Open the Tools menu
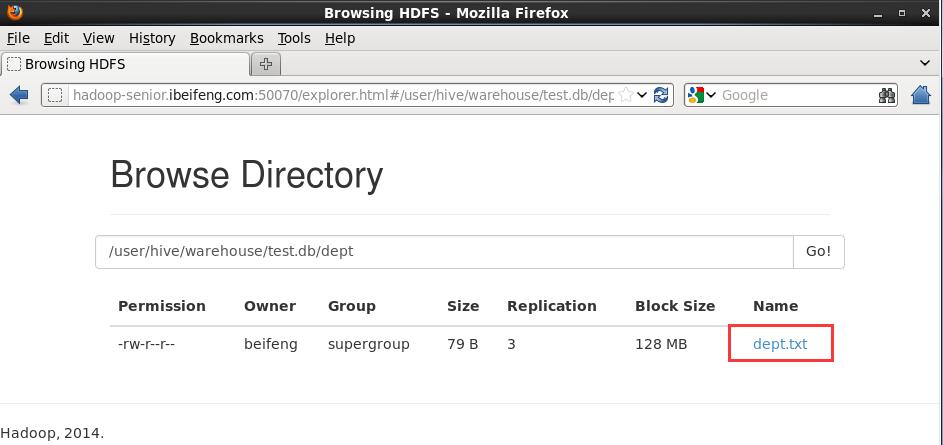The image size is (943, 445). 294,38
